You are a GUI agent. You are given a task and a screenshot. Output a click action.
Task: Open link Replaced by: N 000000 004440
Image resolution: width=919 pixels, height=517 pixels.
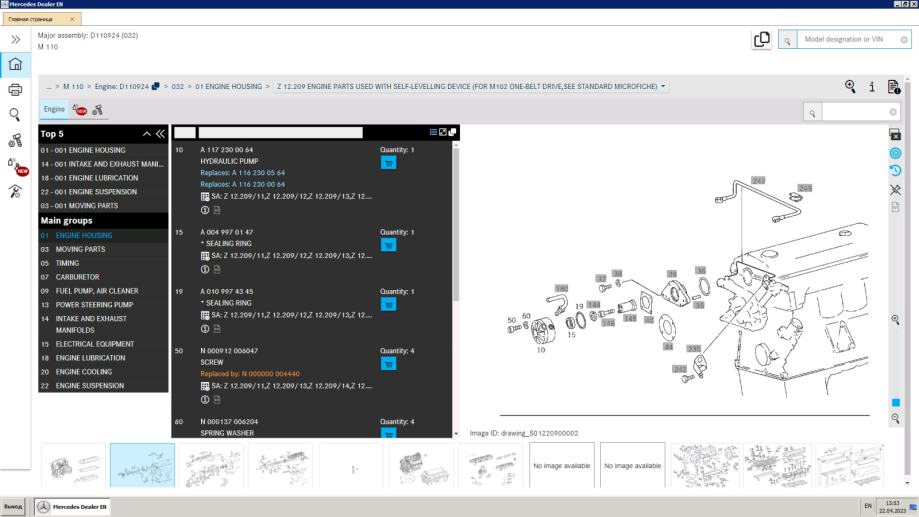[x=250, y=374]
